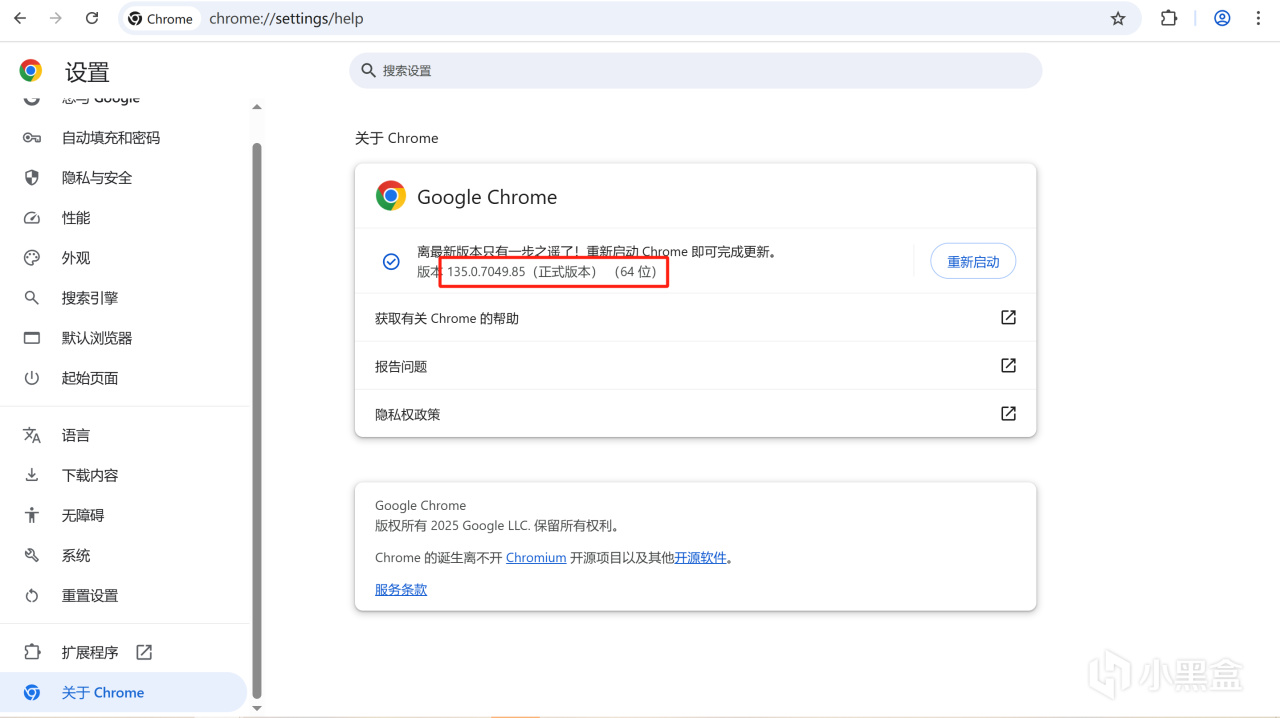This screenshot has width=1280, height=718.
Task: Open the 报告问题 row
Action: 695,366
